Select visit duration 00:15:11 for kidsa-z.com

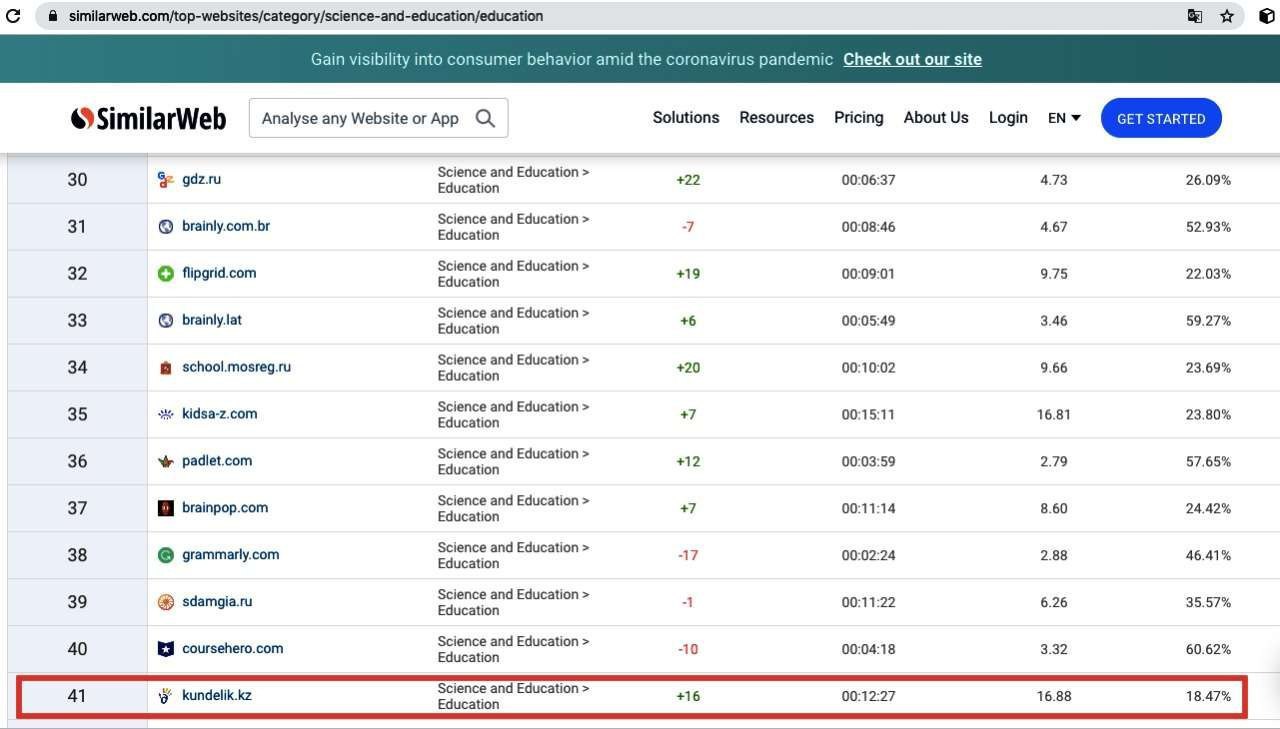pos(868,414)
